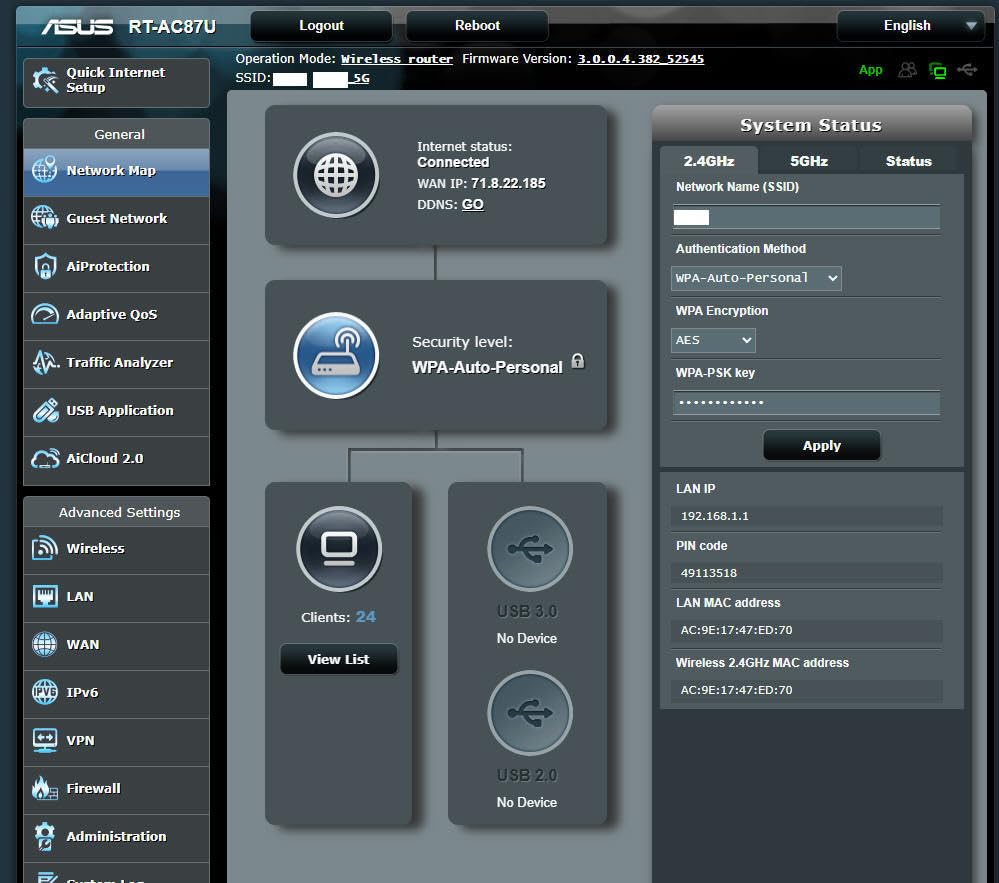Click the Network Name (SSID) field

(x=806, y=217)
